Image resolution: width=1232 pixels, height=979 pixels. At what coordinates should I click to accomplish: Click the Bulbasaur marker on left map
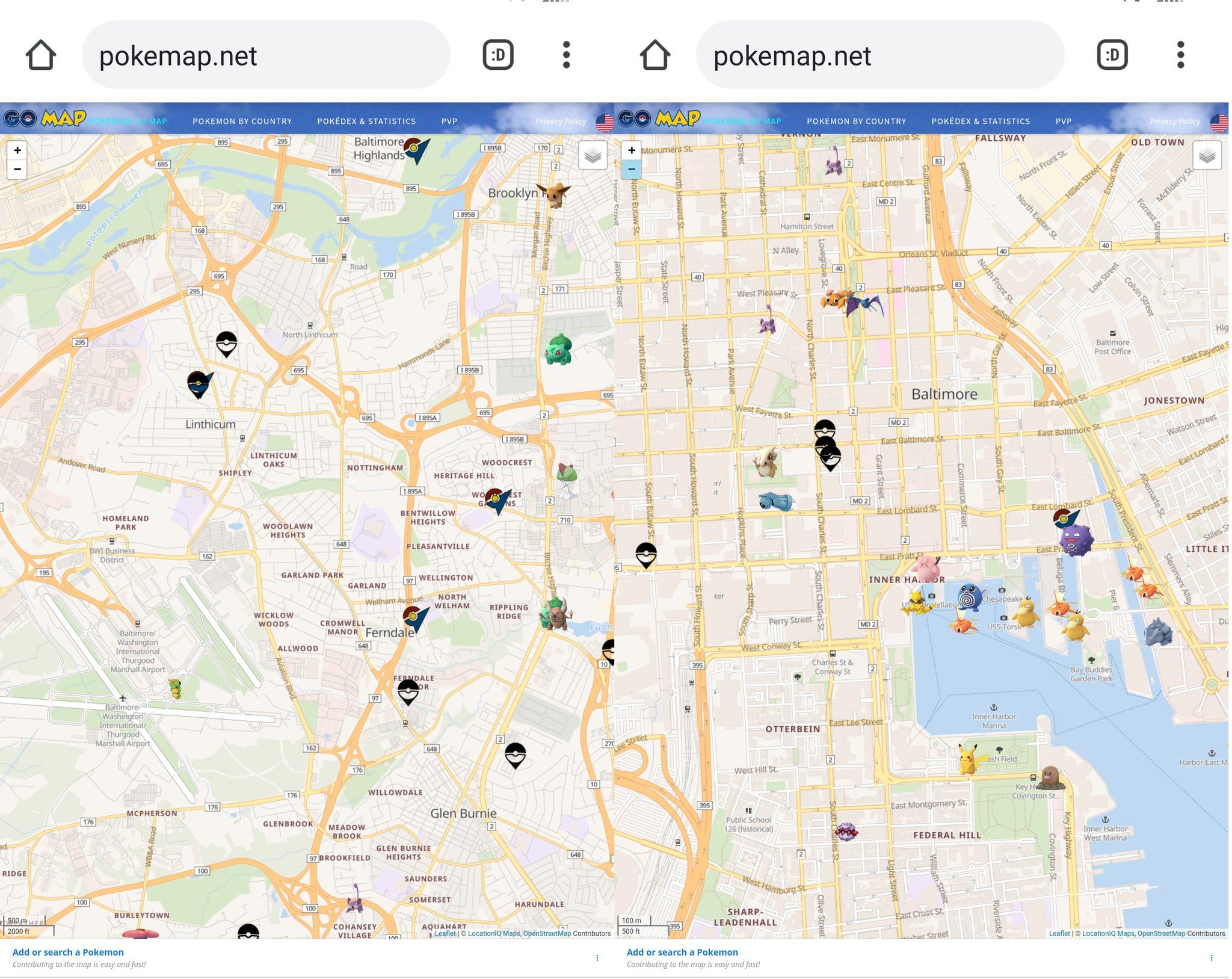[x=558, y=349]
